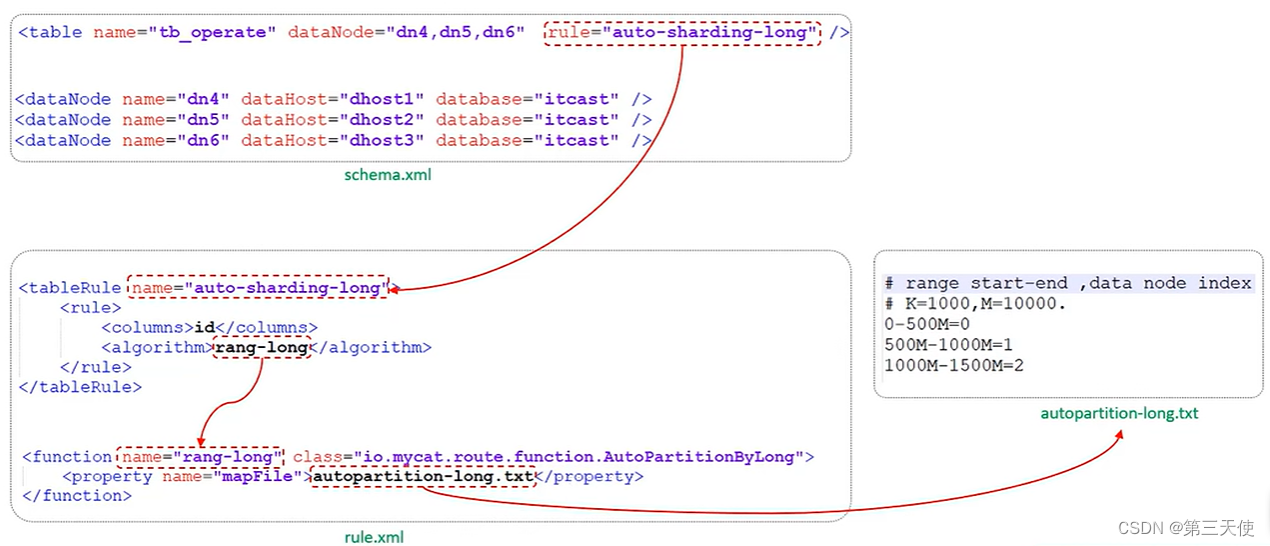1270x546 pixels.
Task: Click database "itcast" in the dn4 row
Action: [x=576, y=99]
